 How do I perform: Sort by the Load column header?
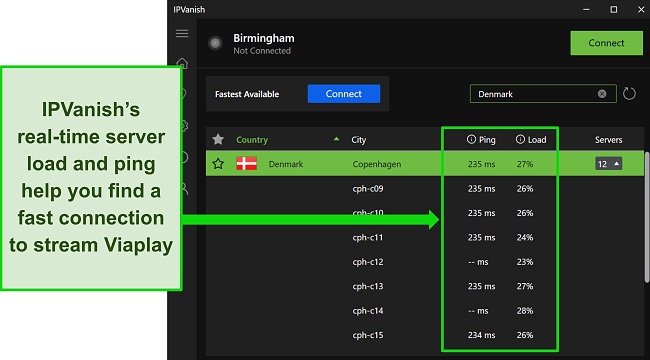click(x=537, y=140)
